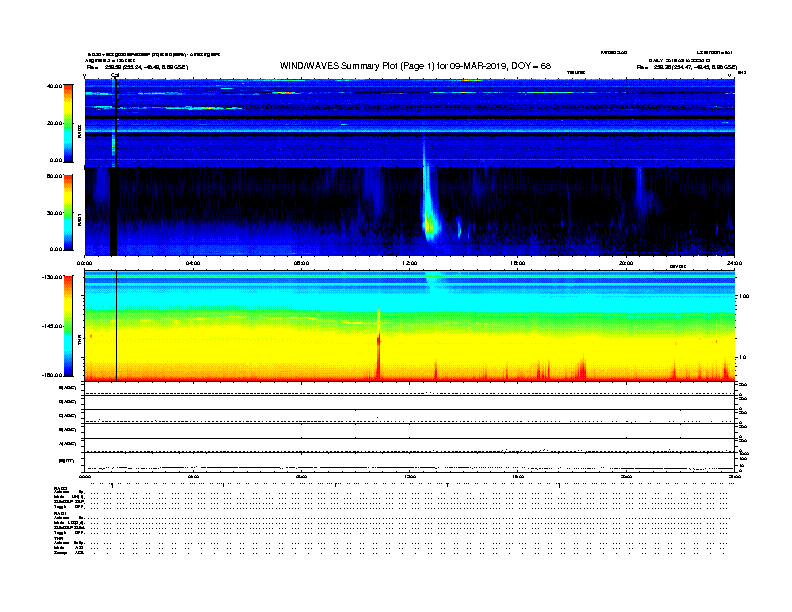Click the 04:00 tick label under RAD1 panel
Viewport: 792px width, 612px height.
(193, 263)
